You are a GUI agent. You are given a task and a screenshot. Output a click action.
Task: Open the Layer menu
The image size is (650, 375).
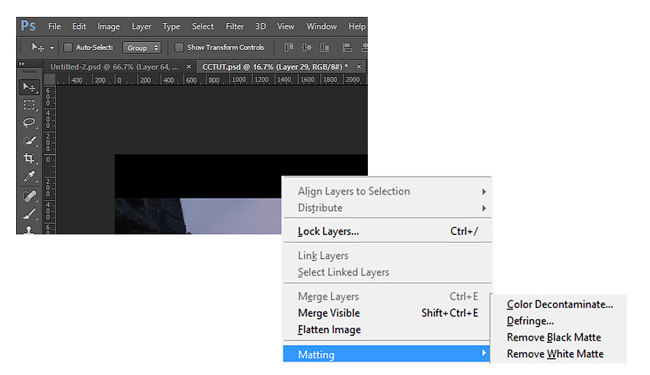click(x=141, y=27)
